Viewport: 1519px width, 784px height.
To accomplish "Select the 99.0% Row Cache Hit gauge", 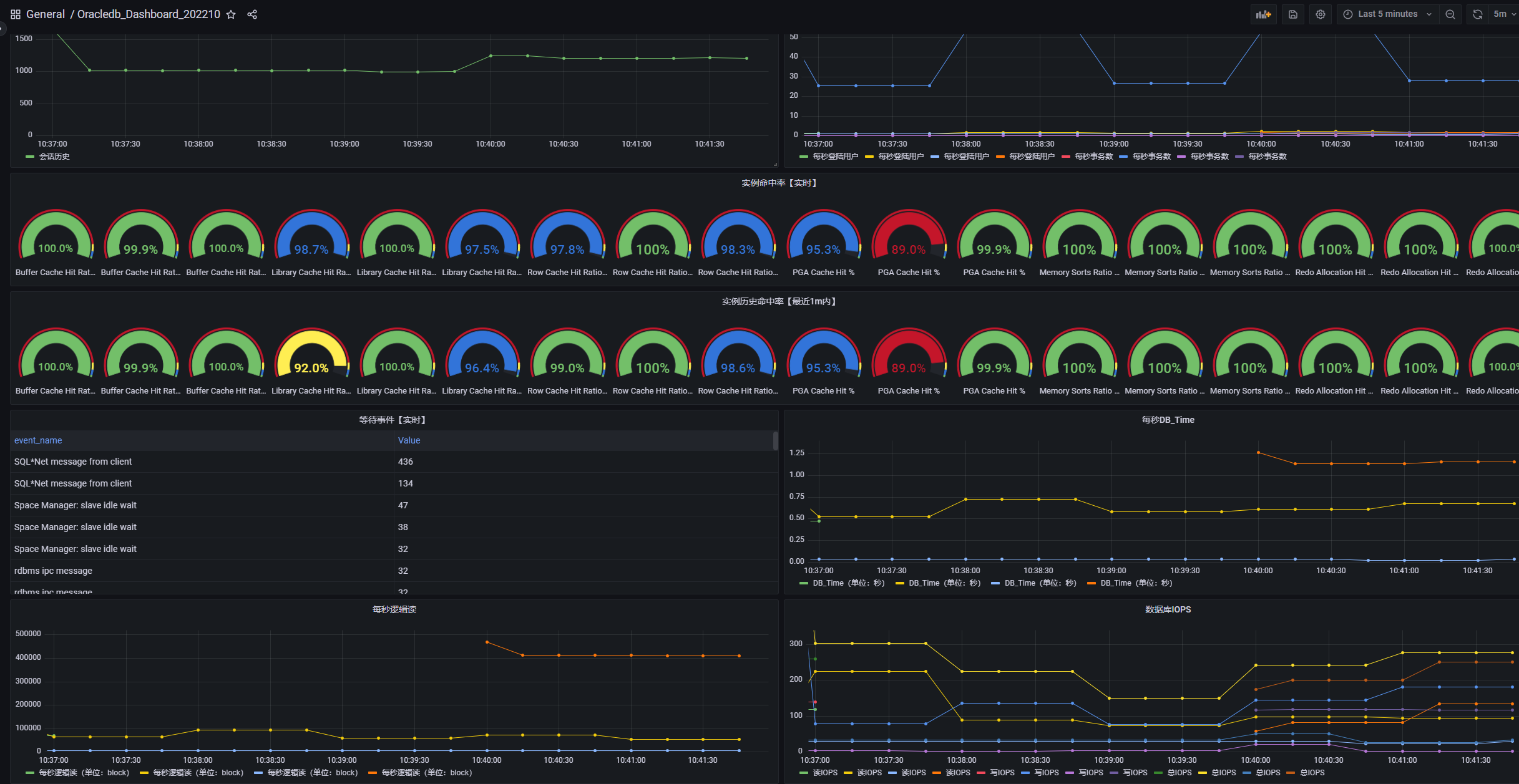I will [x=567, y=362].
